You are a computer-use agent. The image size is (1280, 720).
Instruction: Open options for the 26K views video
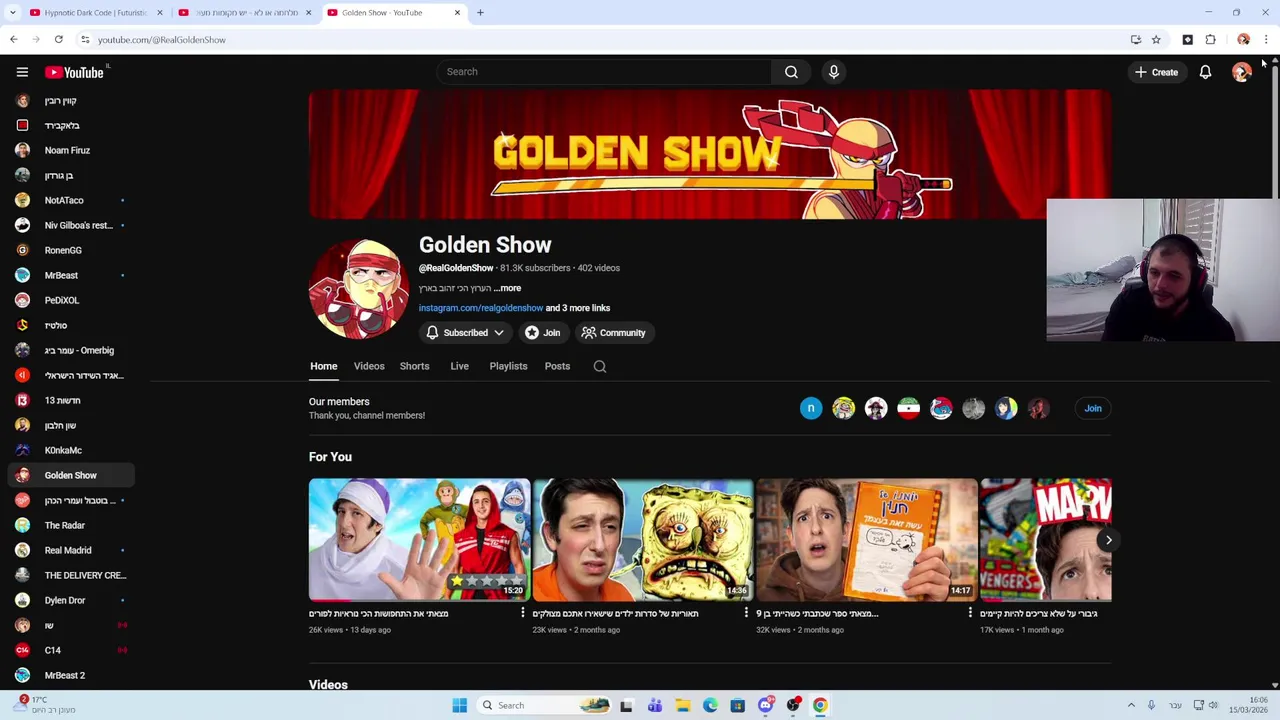pos(522,613)
